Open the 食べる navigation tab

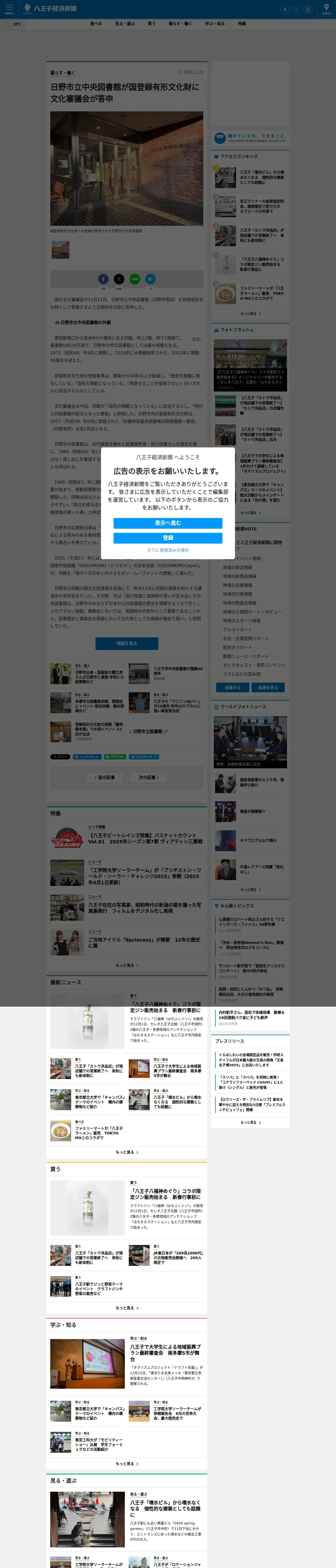[x=96, y=24]
